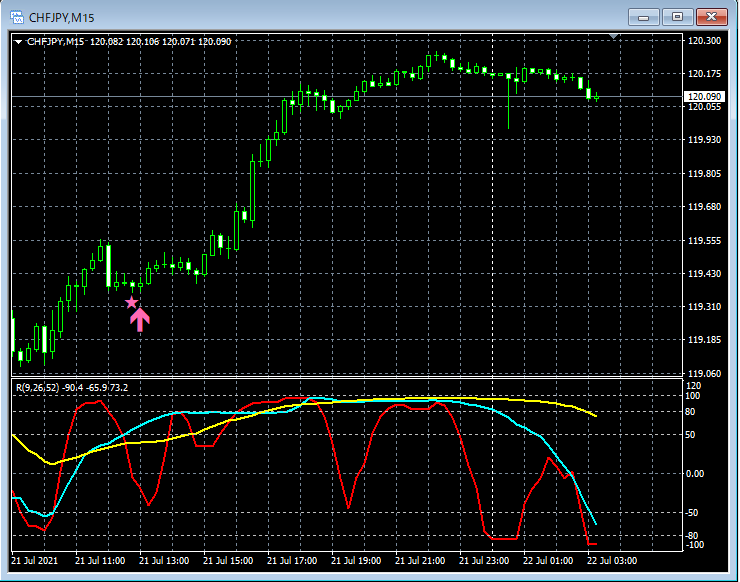Click the 21 Jul 17:00 time label
Screen dimensions: 740x582
point(292,561)
